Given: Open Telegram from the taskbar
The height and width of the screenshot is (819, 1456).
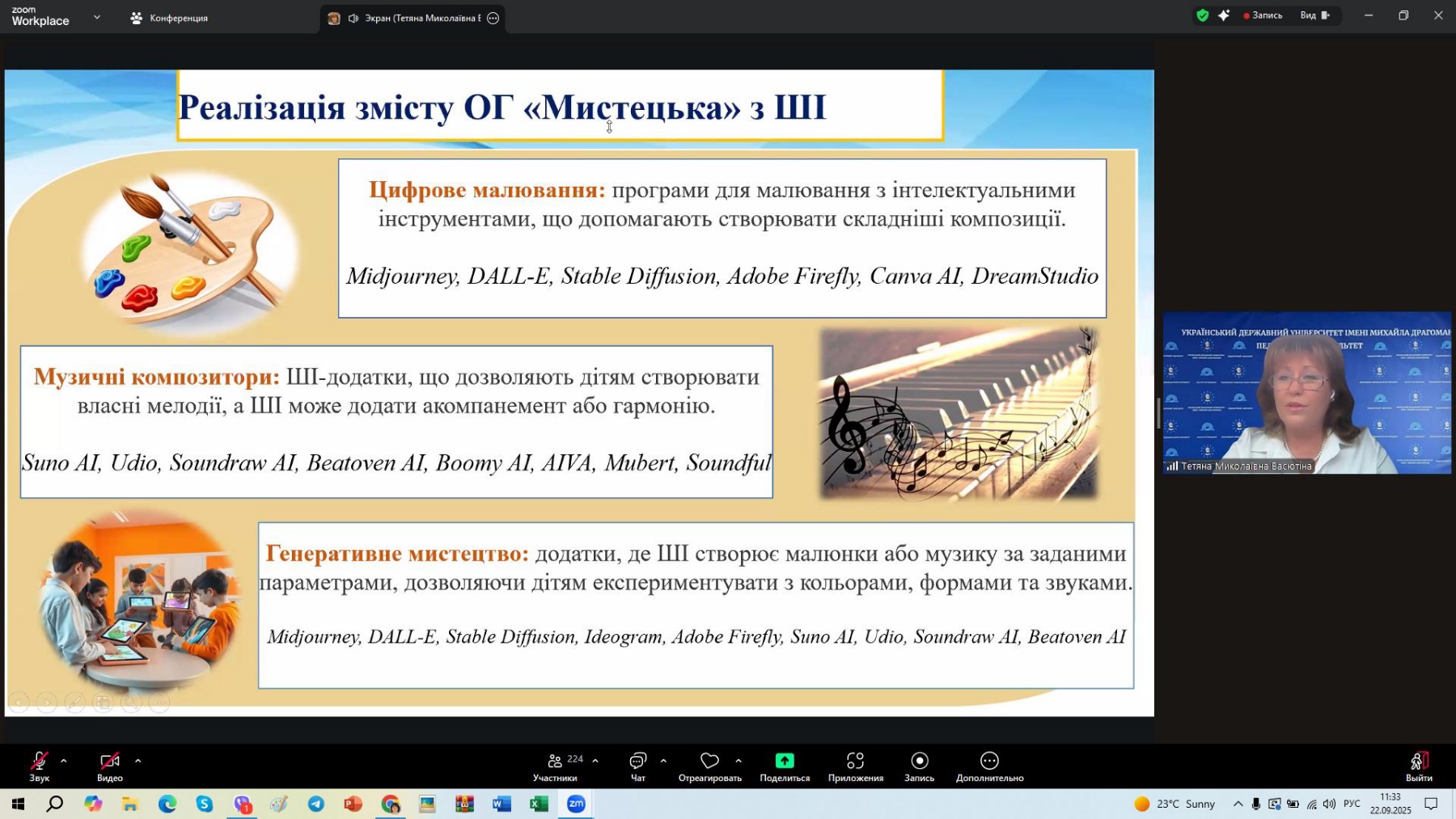Looking at the screenshot, I should click(316, 804).
